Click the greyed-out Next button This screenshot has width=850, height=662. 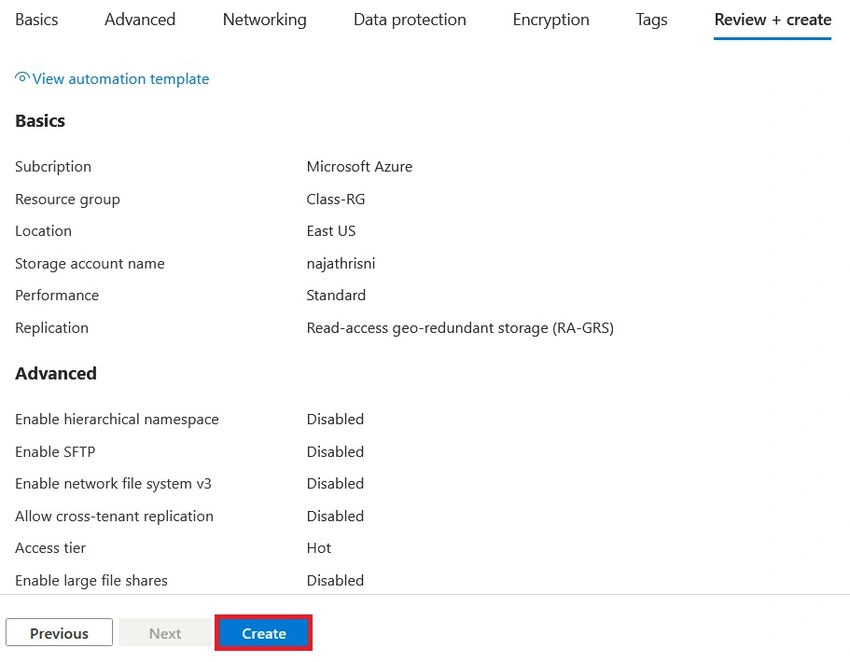coord(165,633)
